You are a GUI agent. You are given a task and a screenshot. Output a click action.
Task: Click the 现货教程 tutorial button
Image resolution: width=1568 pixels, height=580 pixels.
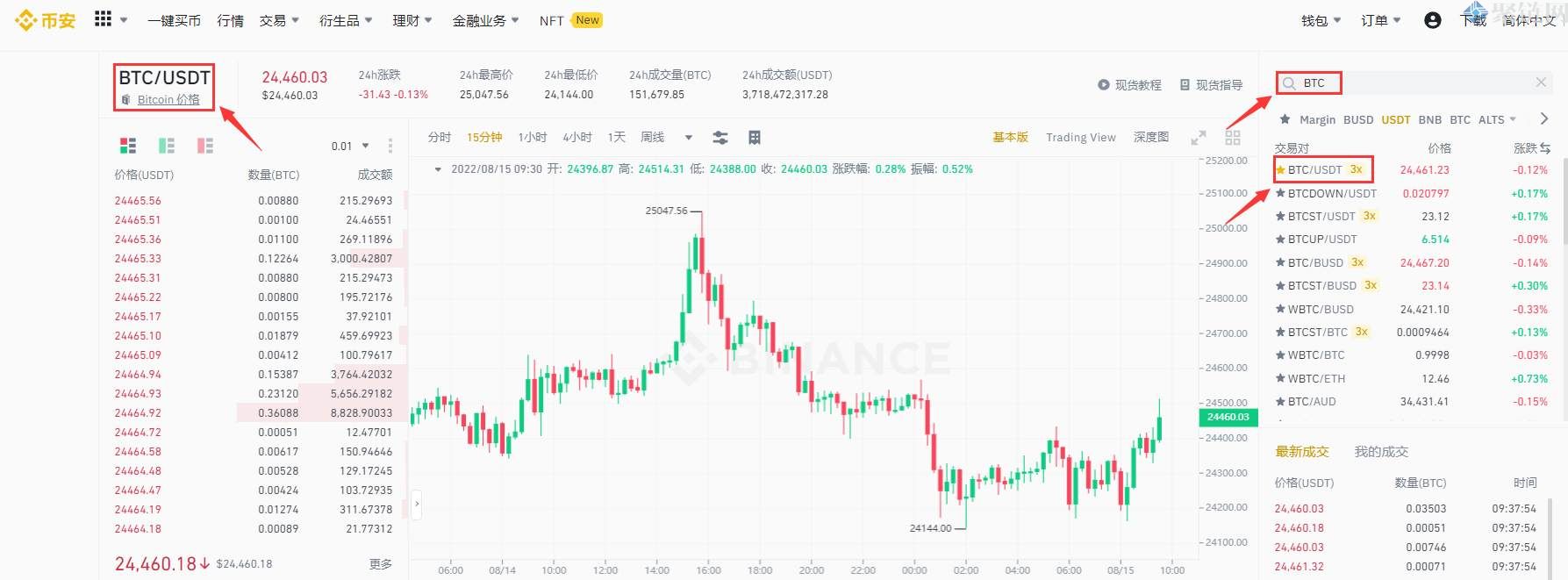[x=1129, y=85]
